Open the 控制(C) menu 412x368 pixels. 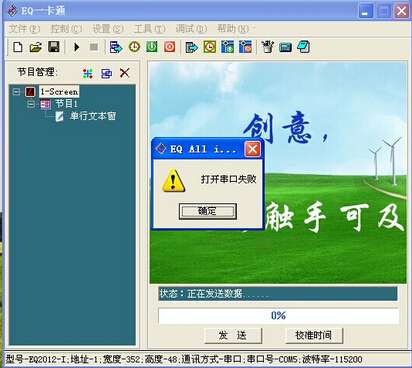66,29
